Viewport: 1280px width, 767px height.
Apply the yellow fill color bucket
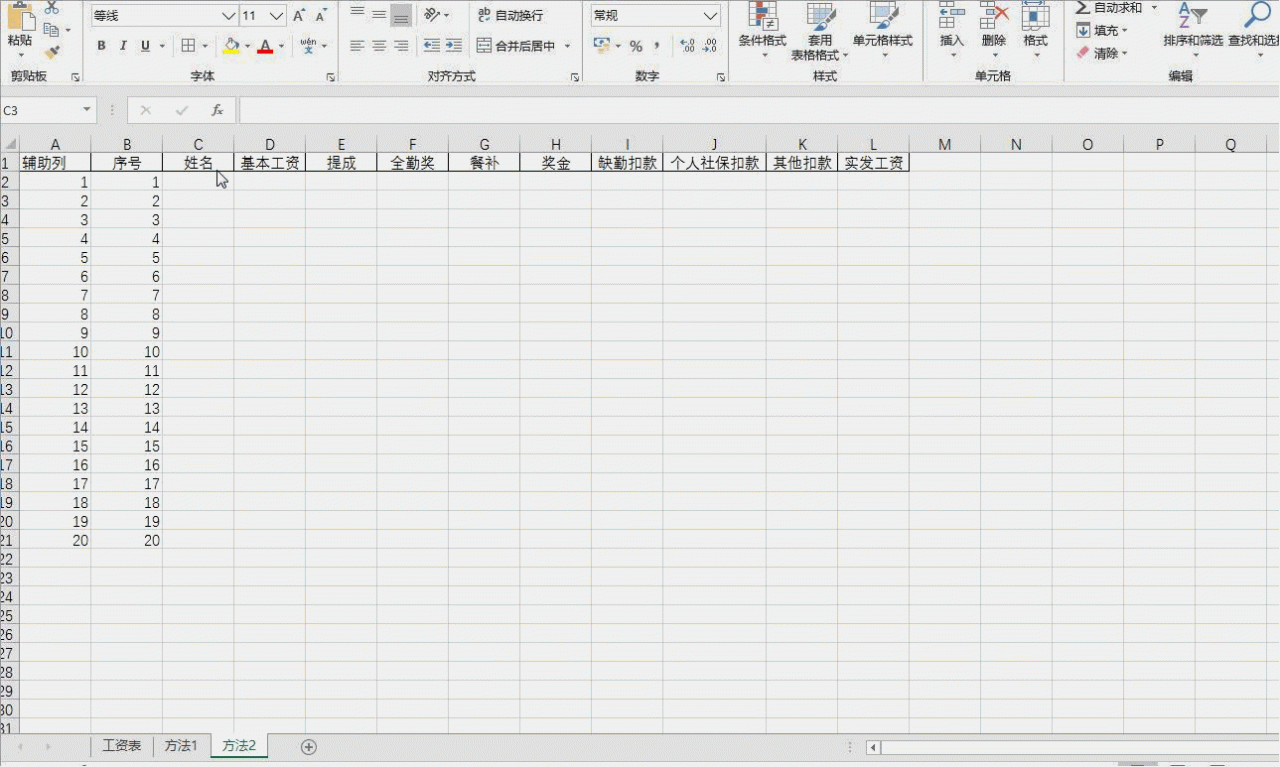click(x=232, y=46)
